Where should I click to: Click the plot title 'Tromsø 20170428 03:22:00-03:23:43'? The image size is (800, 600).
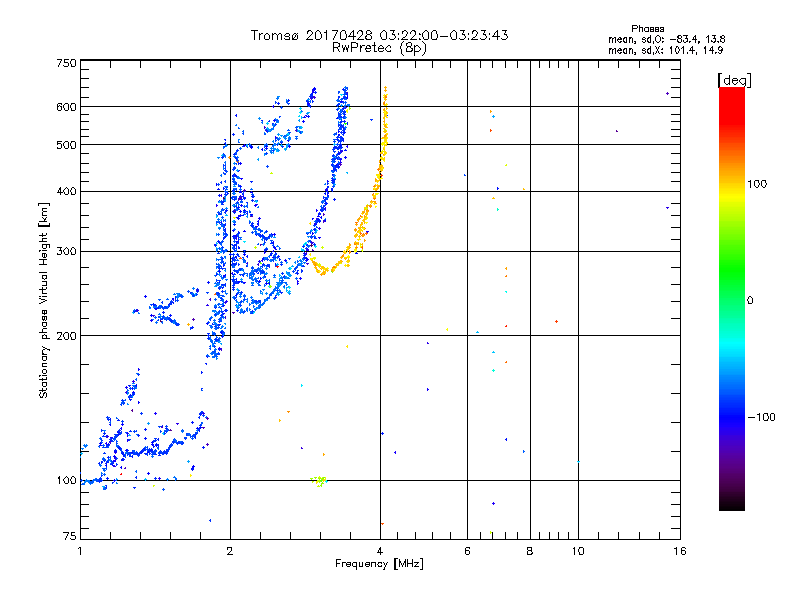point(379,35)
